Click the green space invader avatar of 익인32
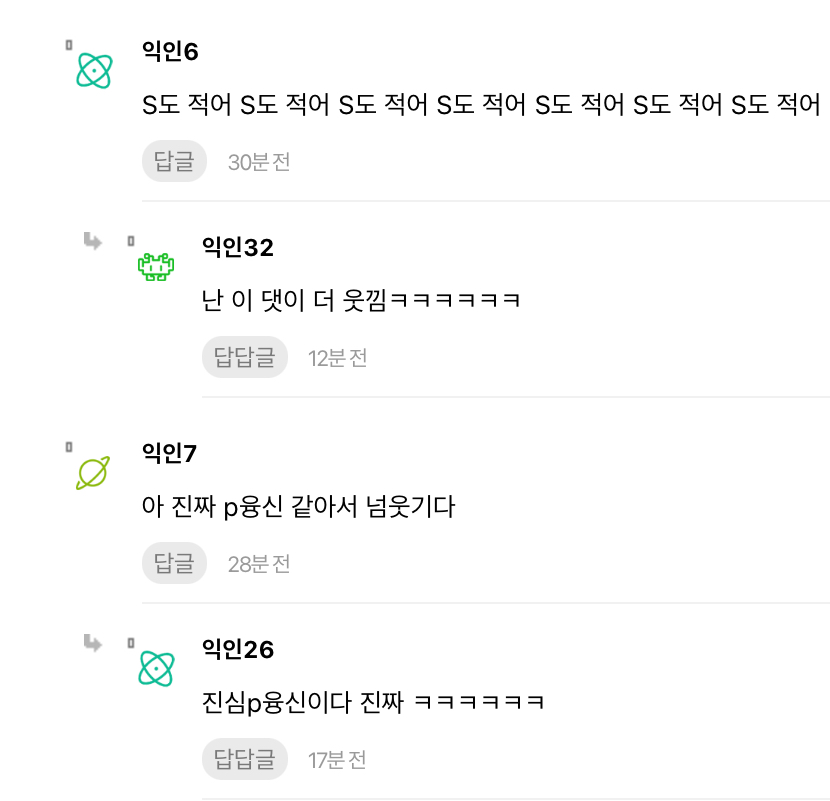Screen dimensions: 830x801 (155, 265)
